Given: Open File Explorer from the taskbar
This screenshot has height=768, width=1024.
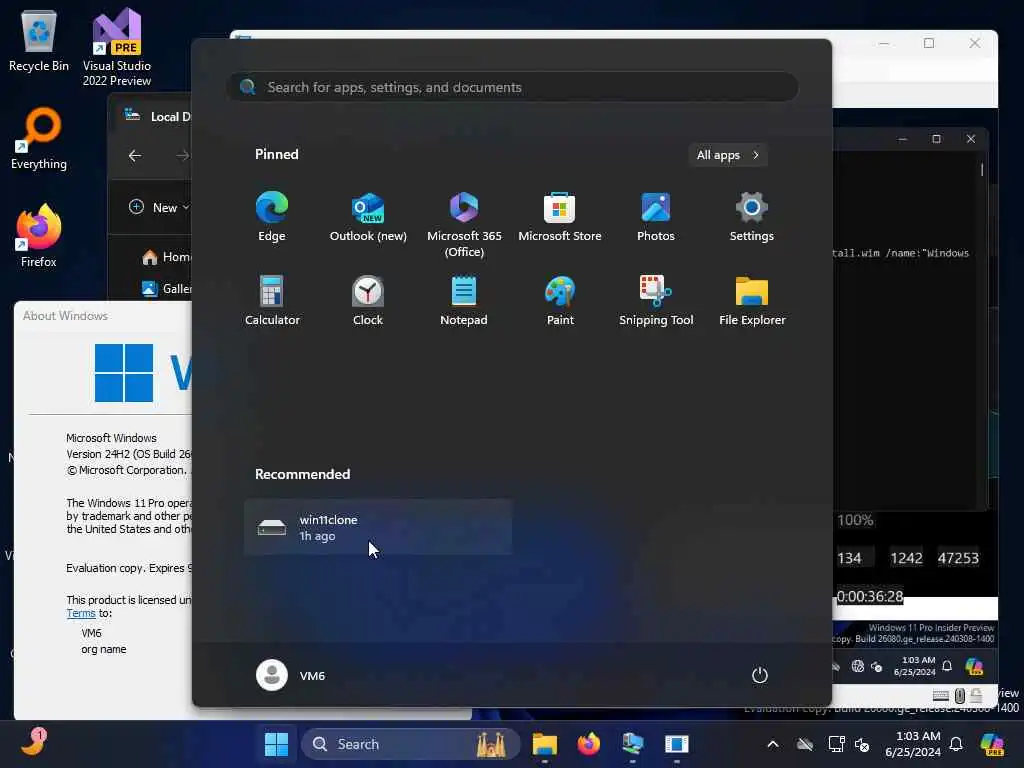Looking at the screenshot, I should (545, 744).
